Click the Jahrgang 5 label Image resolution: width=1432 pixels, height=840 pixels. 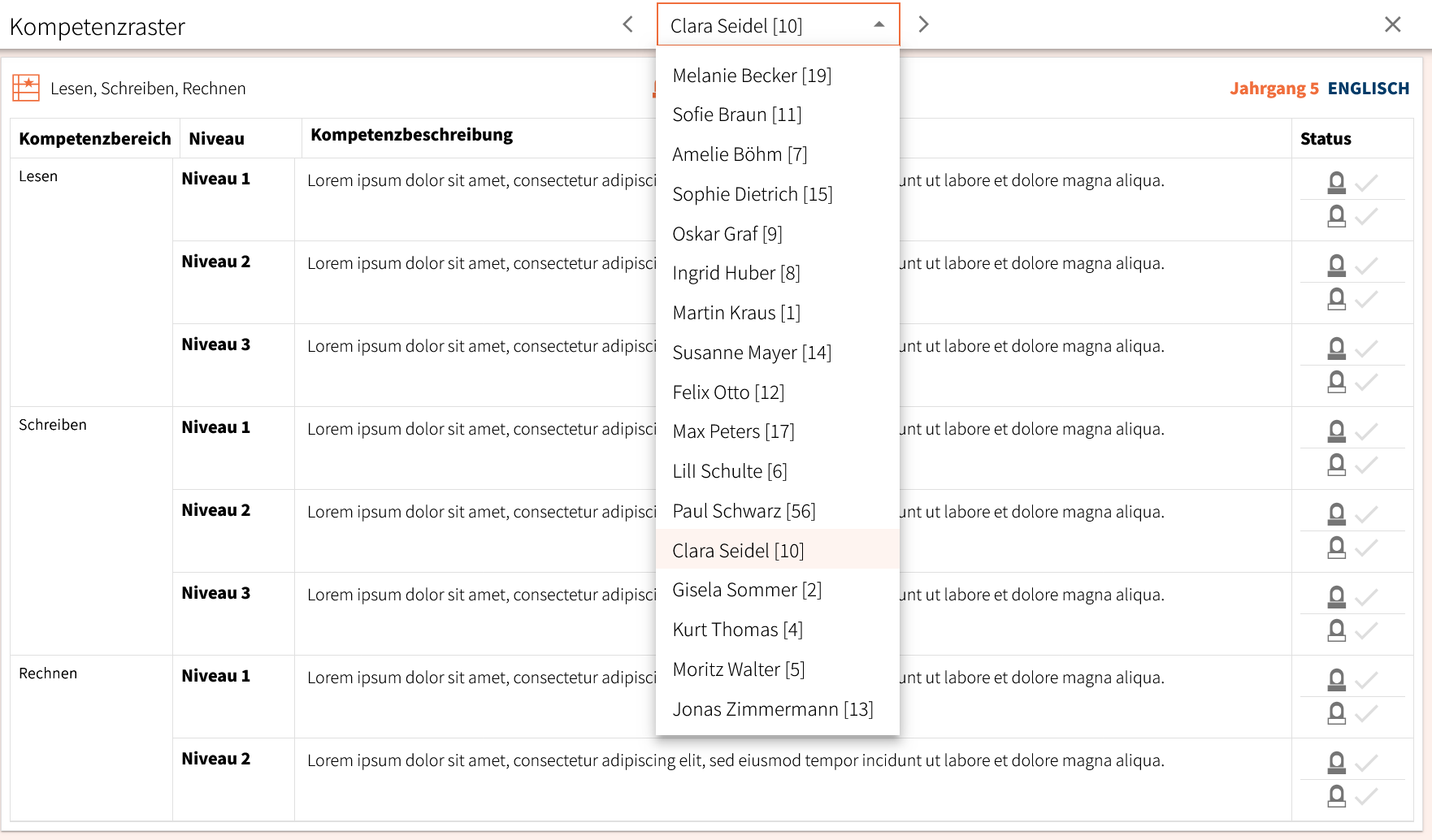[1274, 89]
